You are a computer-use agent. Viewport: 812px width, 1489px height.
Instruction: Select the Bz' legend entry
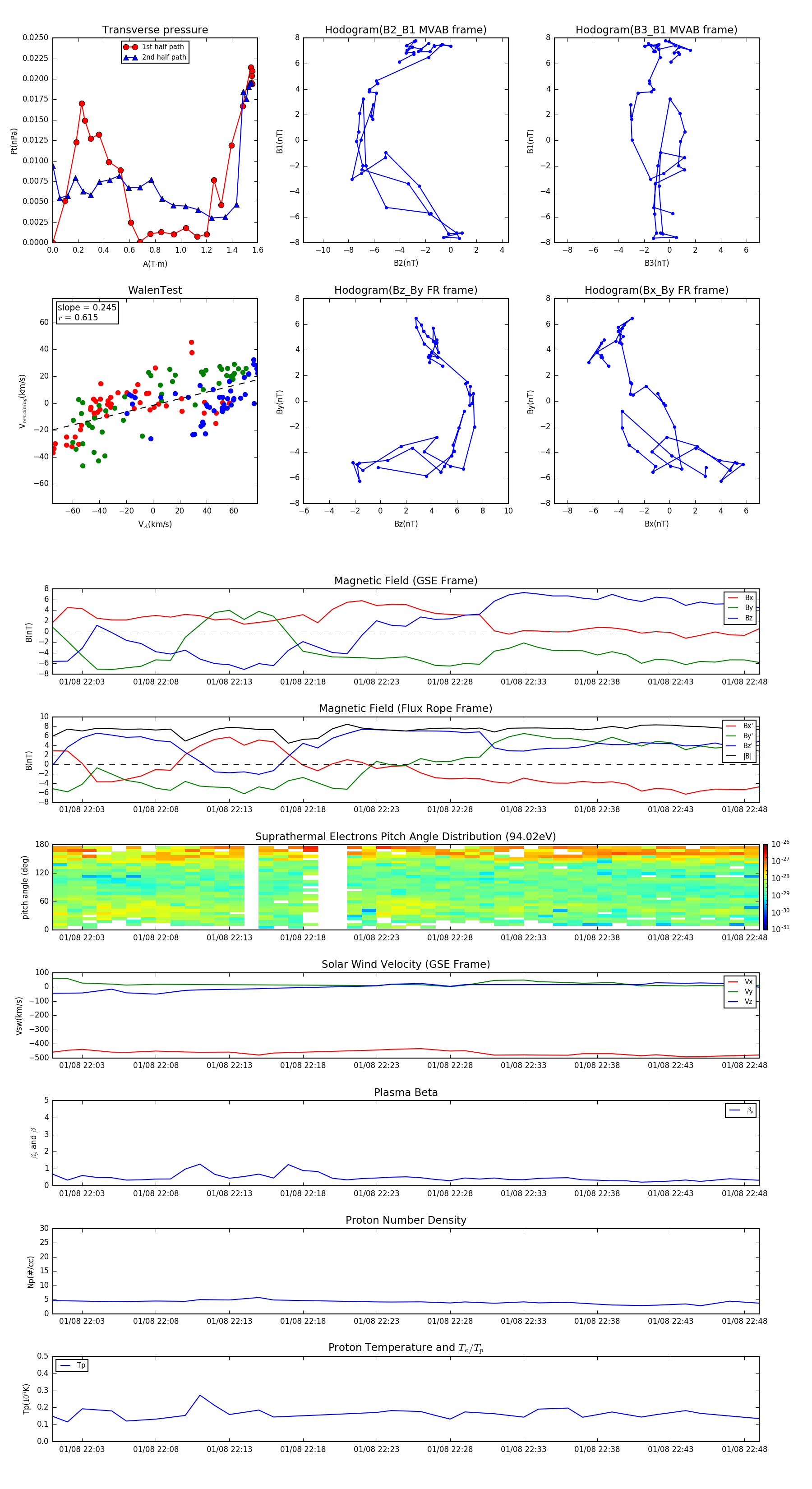point(740,746)
